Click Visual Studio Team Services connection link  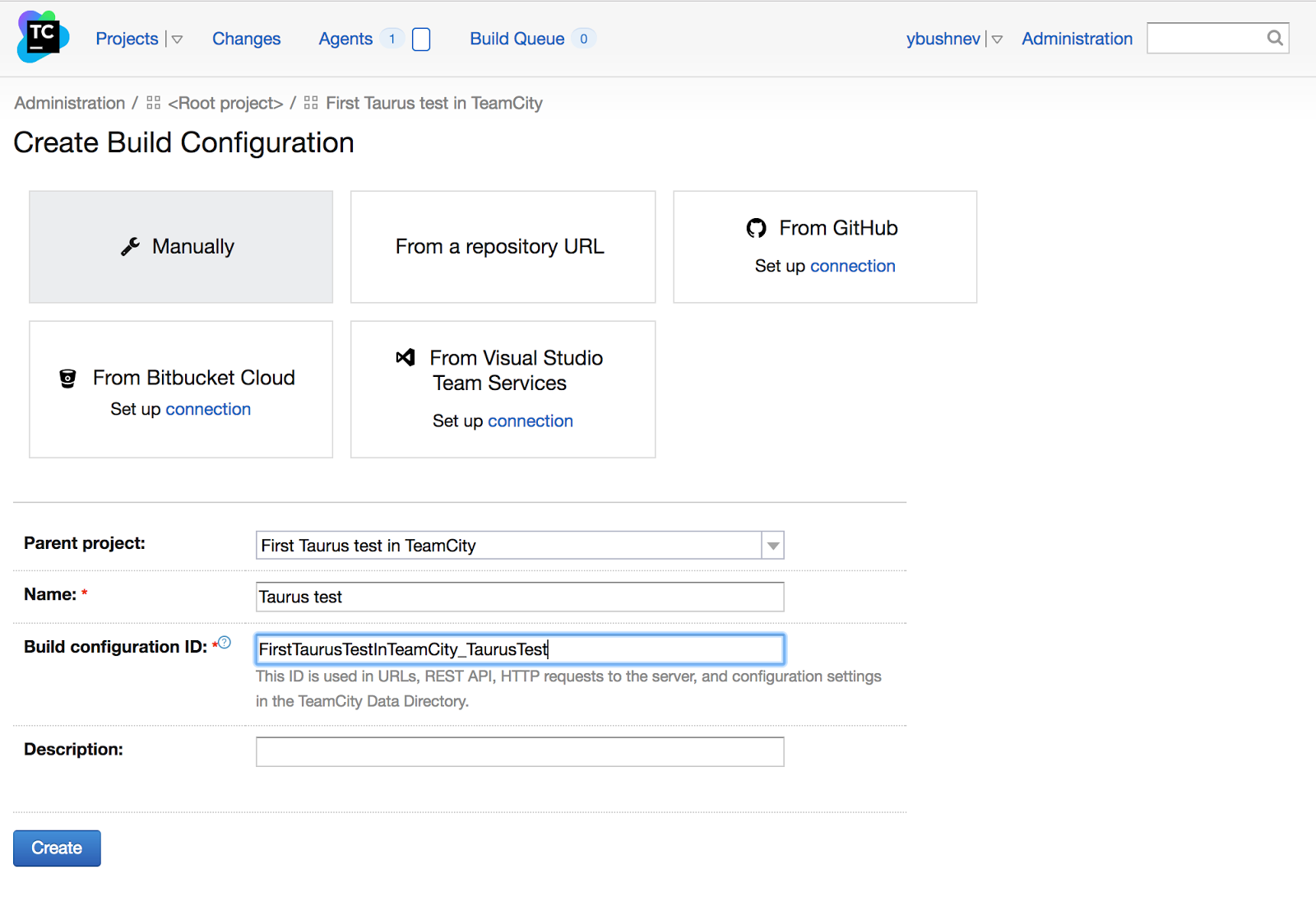coord(531,421)
